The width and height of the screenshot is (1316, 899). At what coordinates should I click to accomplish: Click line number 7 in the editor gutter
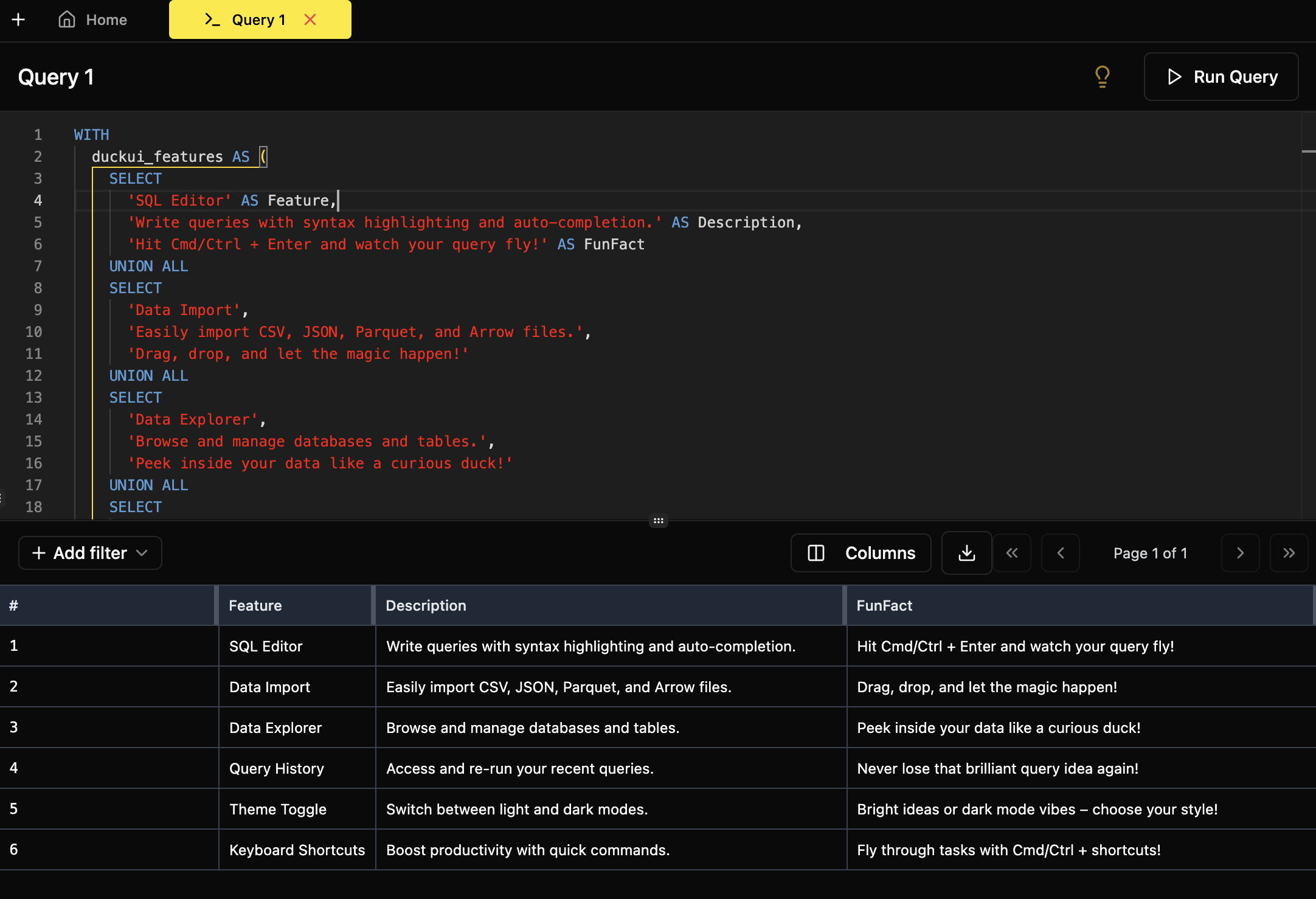38,266
